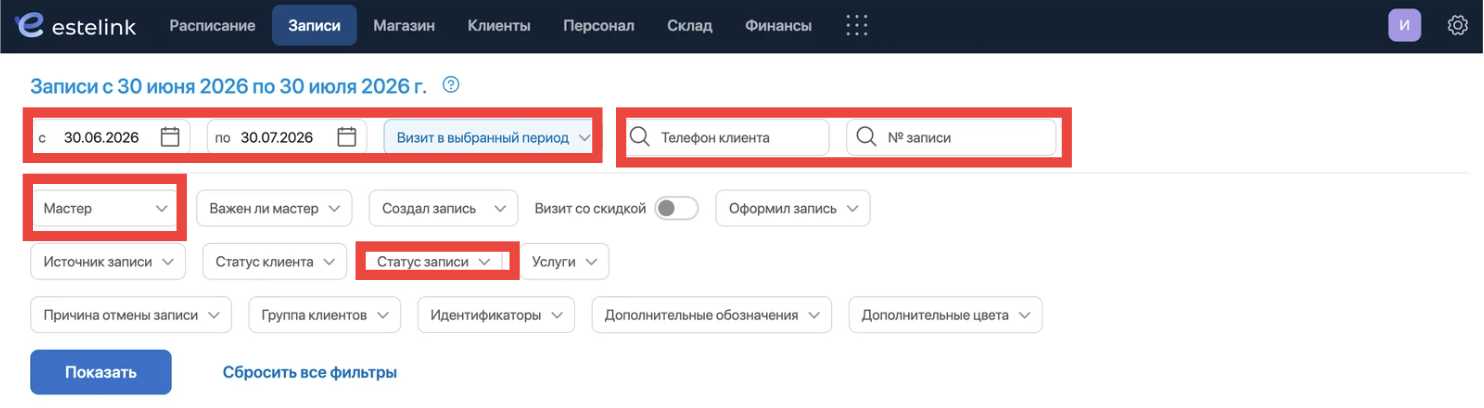The width and height of the screenshot is (1484, 408).
Task: Open the Причина отмены записи dropdown
Action: click(131, 314)
